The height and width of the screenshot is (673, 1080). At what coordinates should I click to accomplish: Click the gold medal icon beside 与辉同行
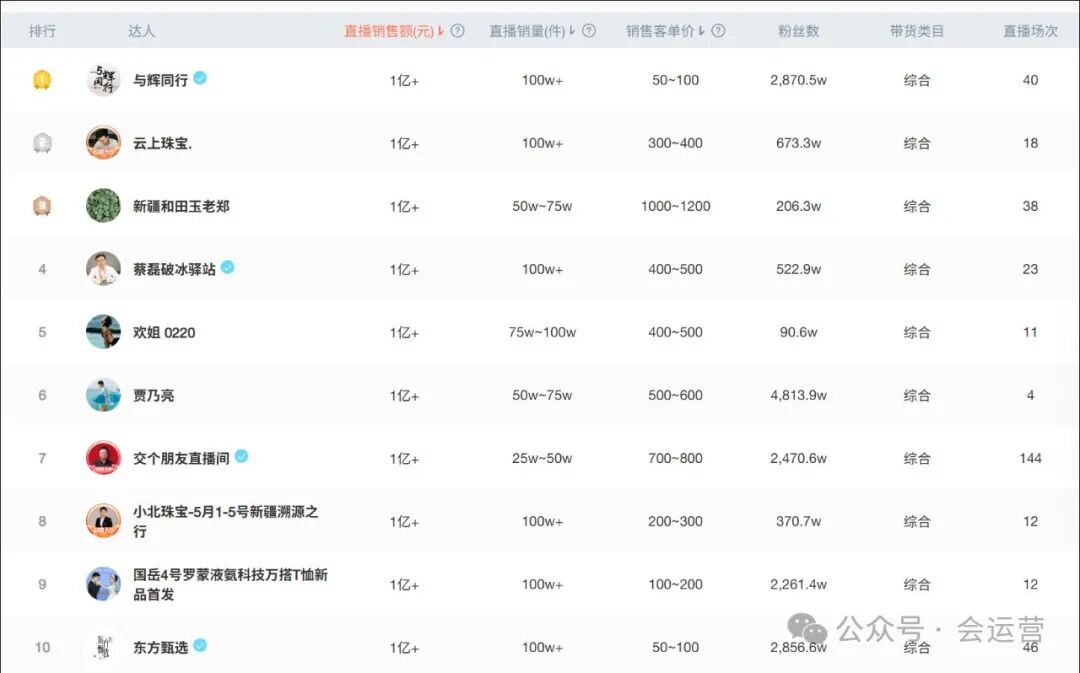point(41,79)
